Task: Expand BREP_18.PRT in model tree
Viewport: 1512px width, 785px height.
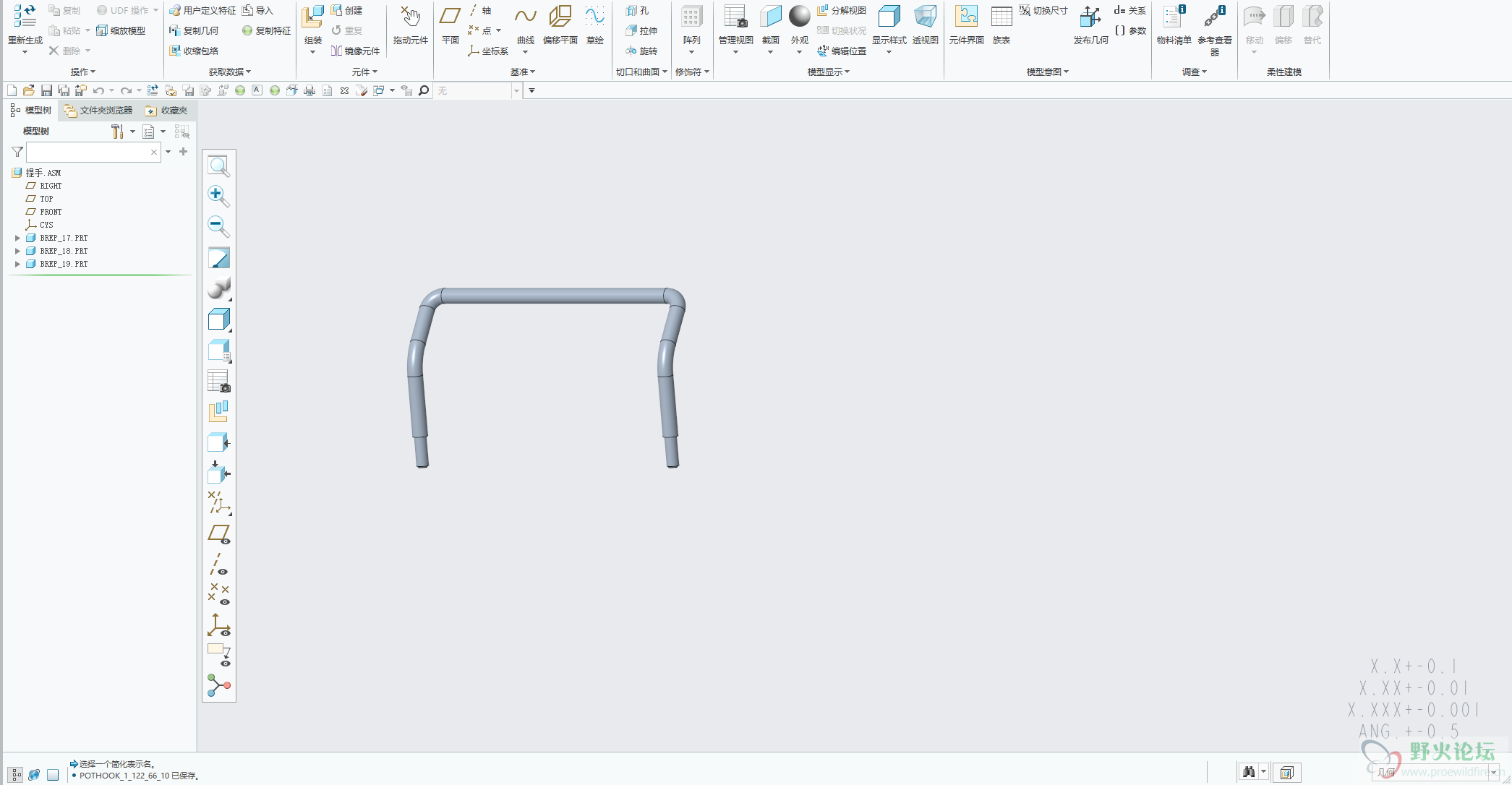Action: tap(17, 251)
